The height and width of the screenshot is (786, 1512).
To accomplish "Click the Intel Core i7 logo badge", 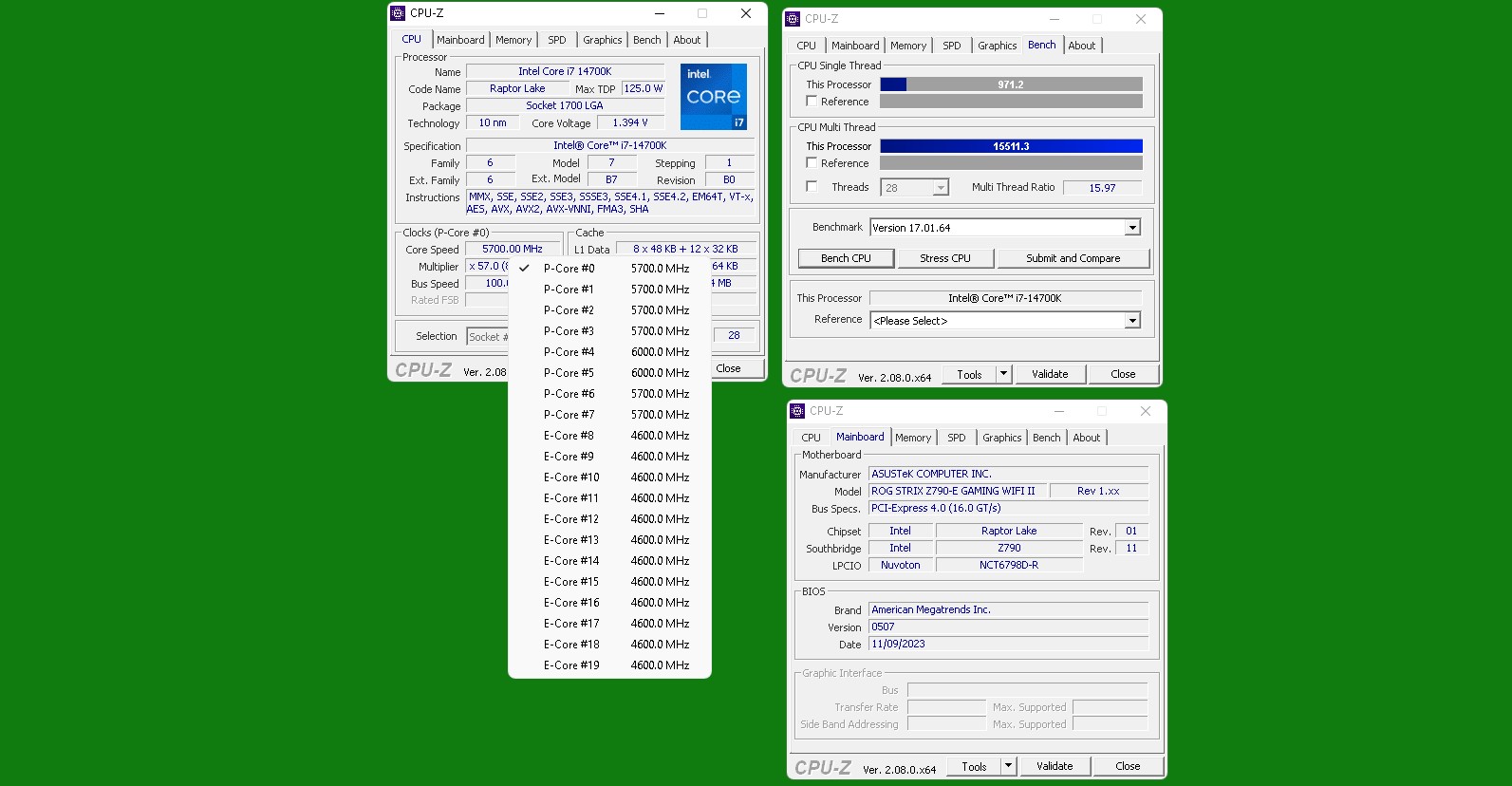I will (x=713, y=97).
